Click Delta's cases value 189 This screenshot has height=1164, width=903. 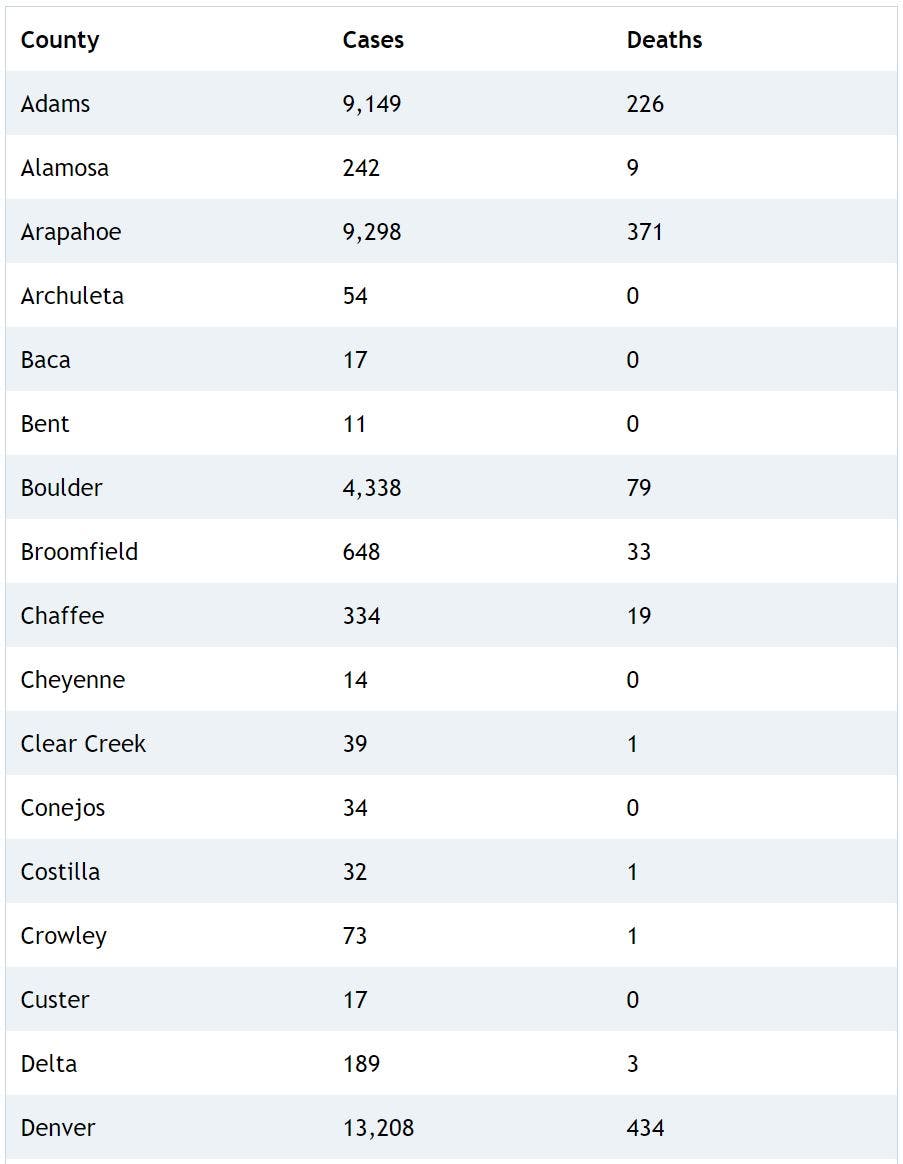click(x=361, y=1064)
